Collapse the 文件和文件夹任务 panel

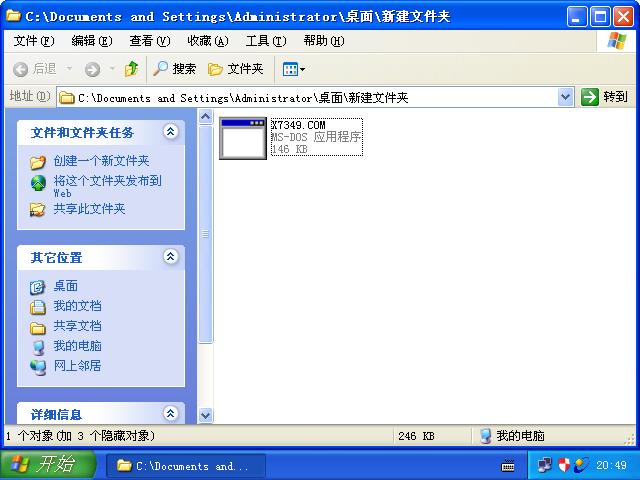pos(171,131)
